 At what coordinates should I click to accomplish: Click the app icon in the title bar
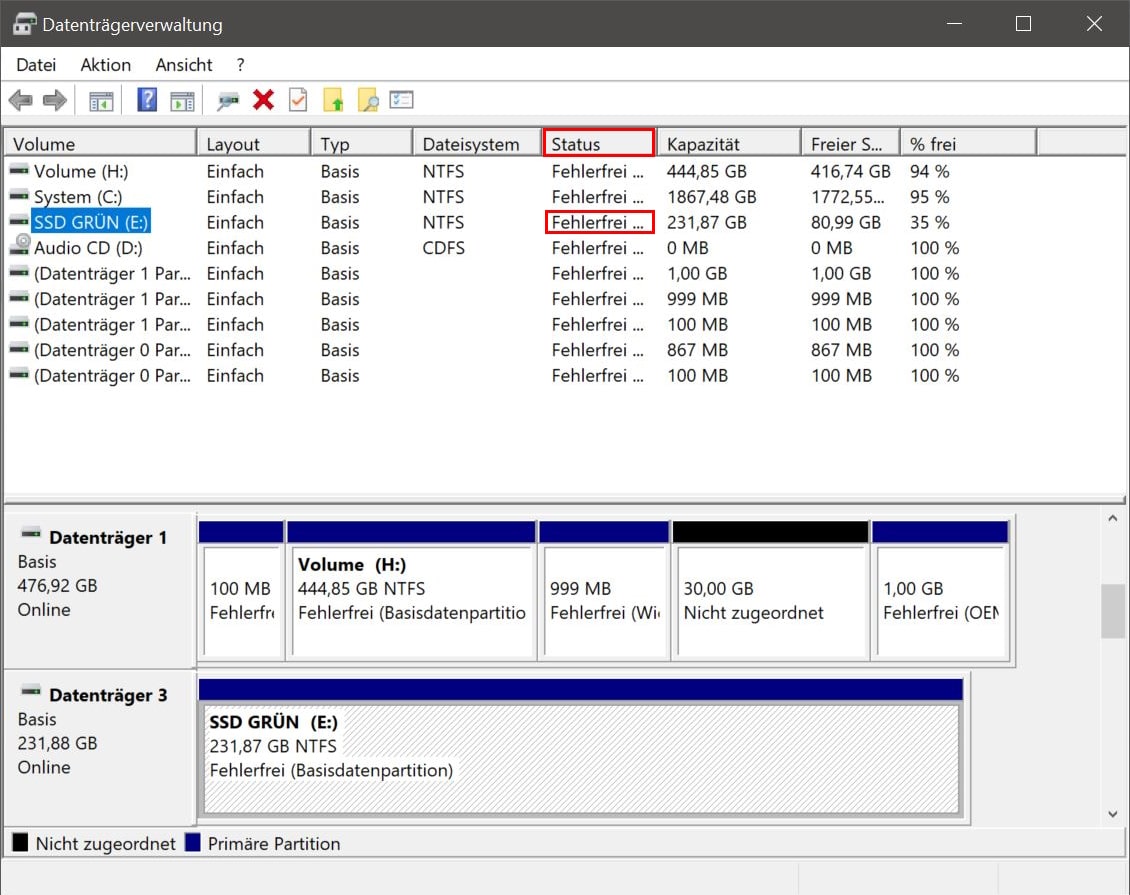pyautogui.click(x=24, y=24)
